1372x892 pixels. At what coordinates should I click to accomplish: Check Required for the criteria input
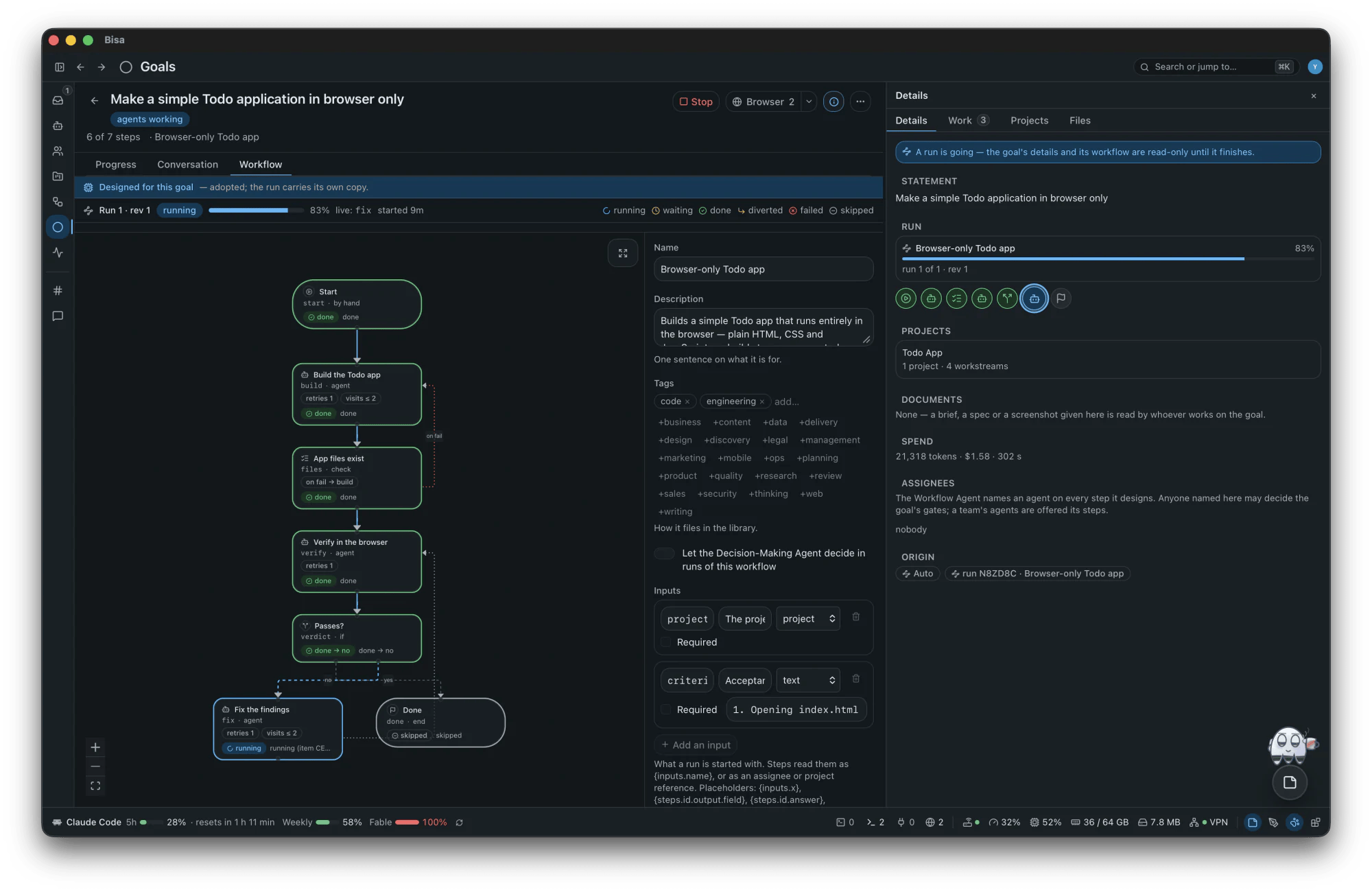pyautogui.click(x=665, y=709)
